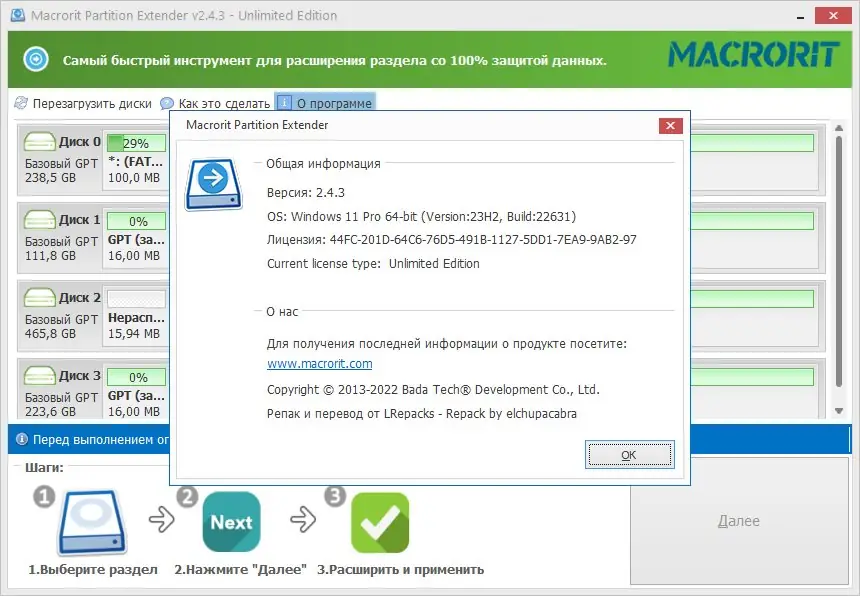
Task: Click the Диск 2 465,8 GB label
Action: coord(50,333)
